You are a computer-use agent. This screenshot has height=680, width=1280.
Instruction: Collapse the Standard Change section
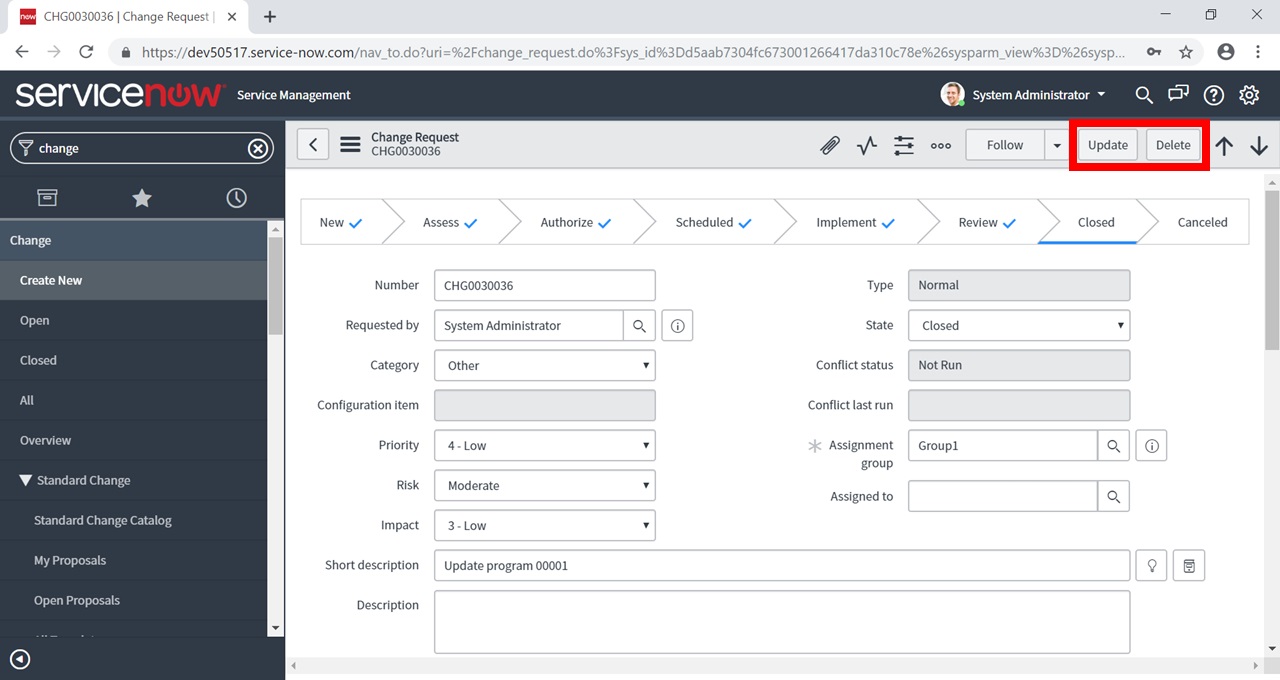tap(26, 481)
